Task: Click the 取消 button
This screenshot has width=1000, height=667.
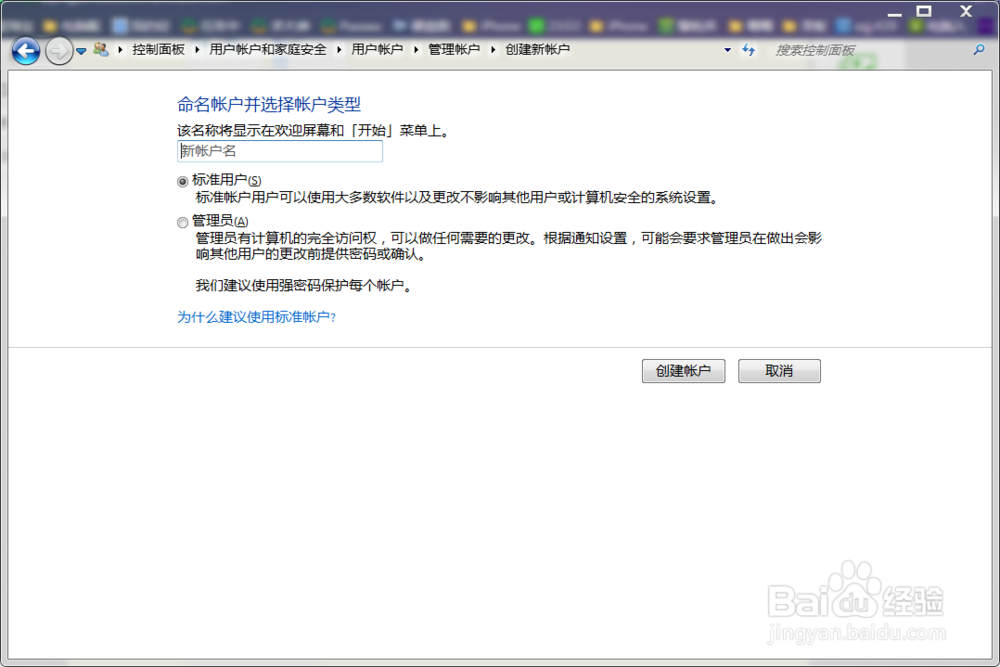Action: 779,370
